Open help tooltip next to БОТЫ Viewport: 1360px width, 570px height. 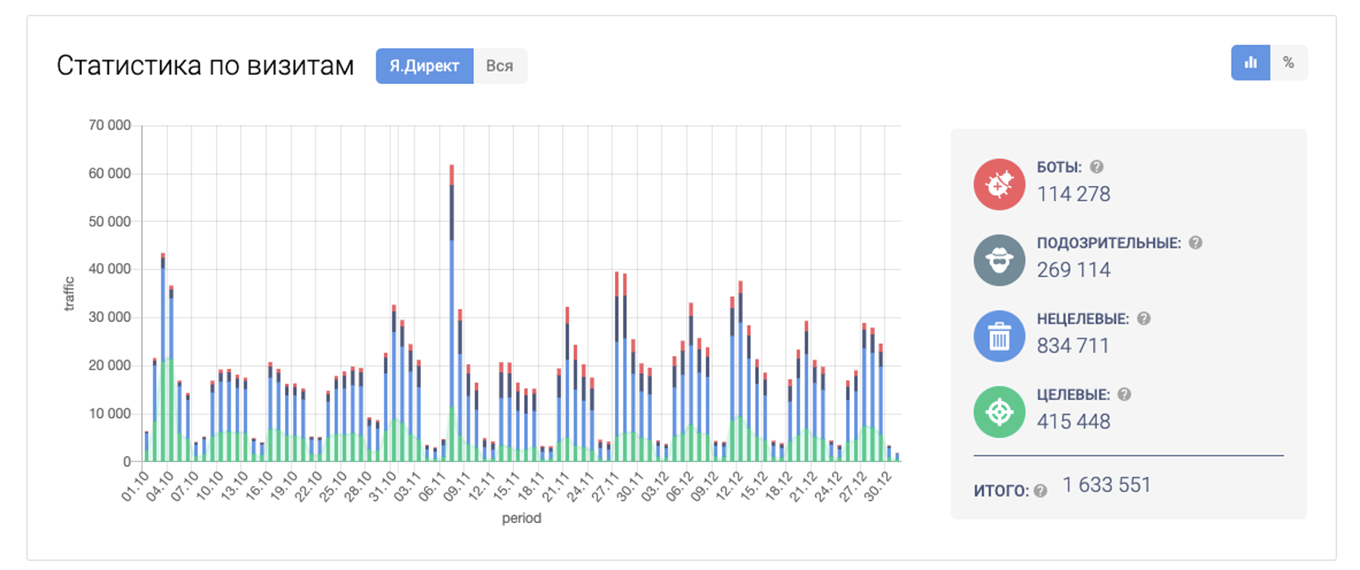point(1096,167)
